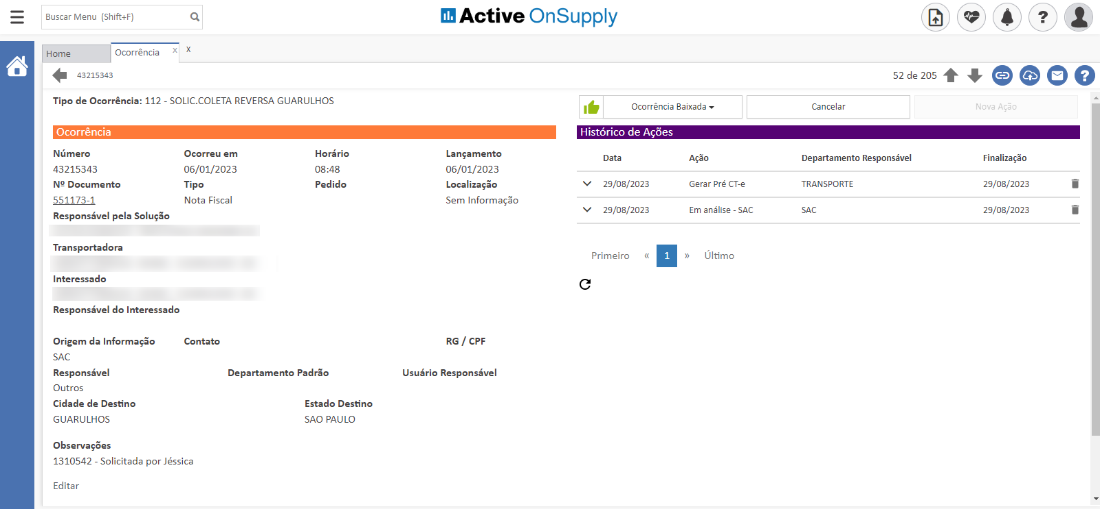1100x509 pixels.
Task: Close the Ocorrência tab
Action: tap(175, 50)
